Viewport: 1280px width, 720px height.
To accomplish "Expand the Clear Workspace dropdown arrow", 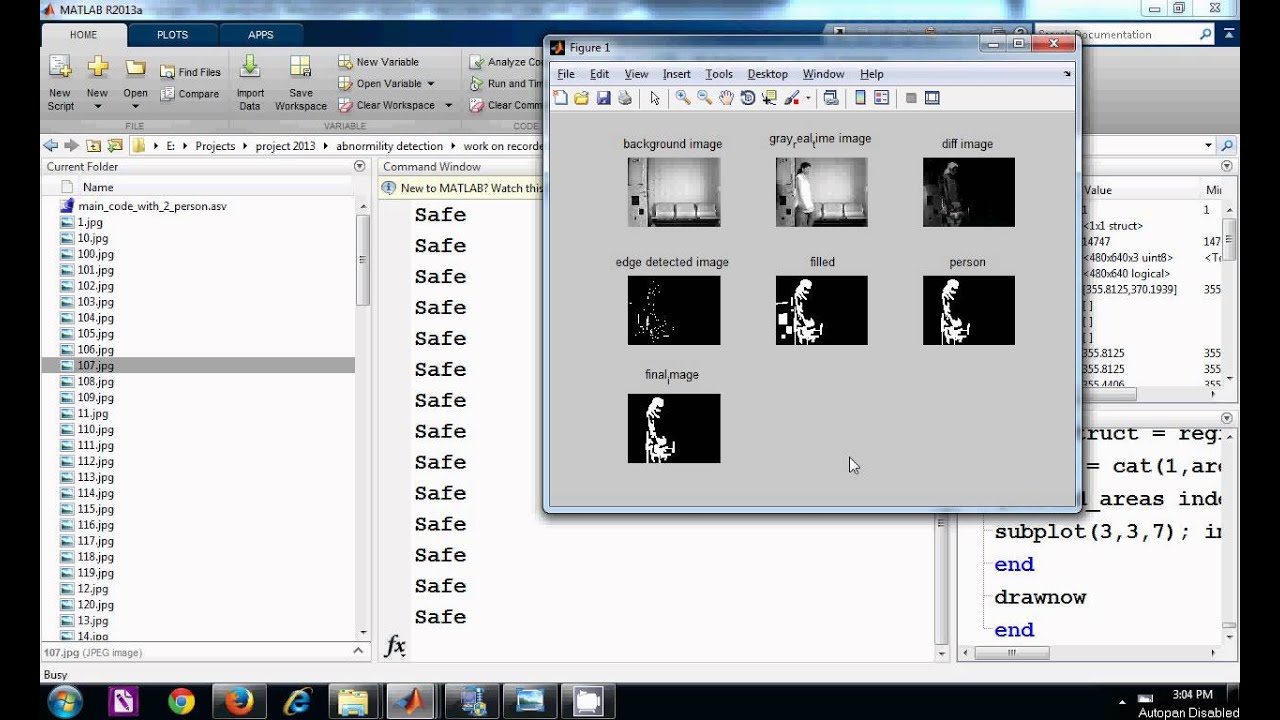I will 448,105.
